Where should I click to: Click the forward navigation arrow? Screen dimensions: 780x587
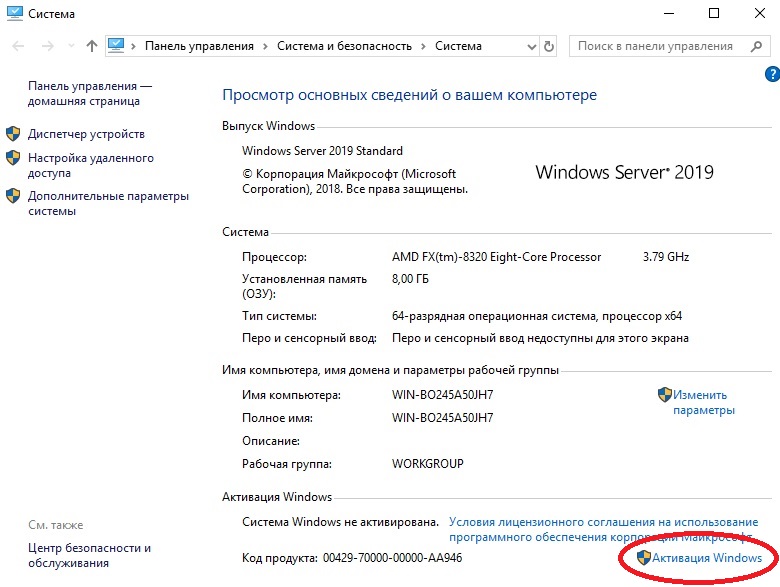(47, 46)
